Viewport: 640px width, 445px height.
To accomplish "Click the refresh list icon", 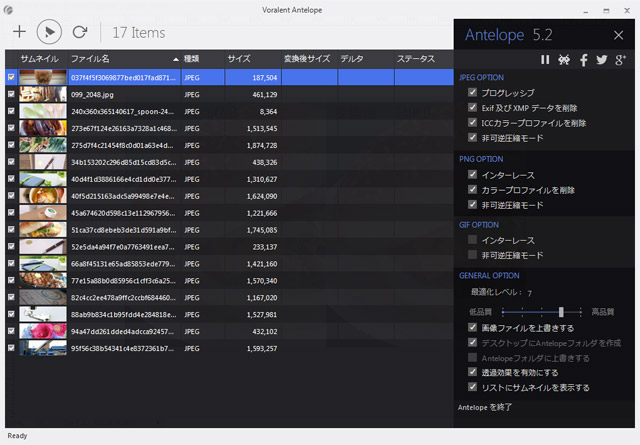I will pos(80,32).
